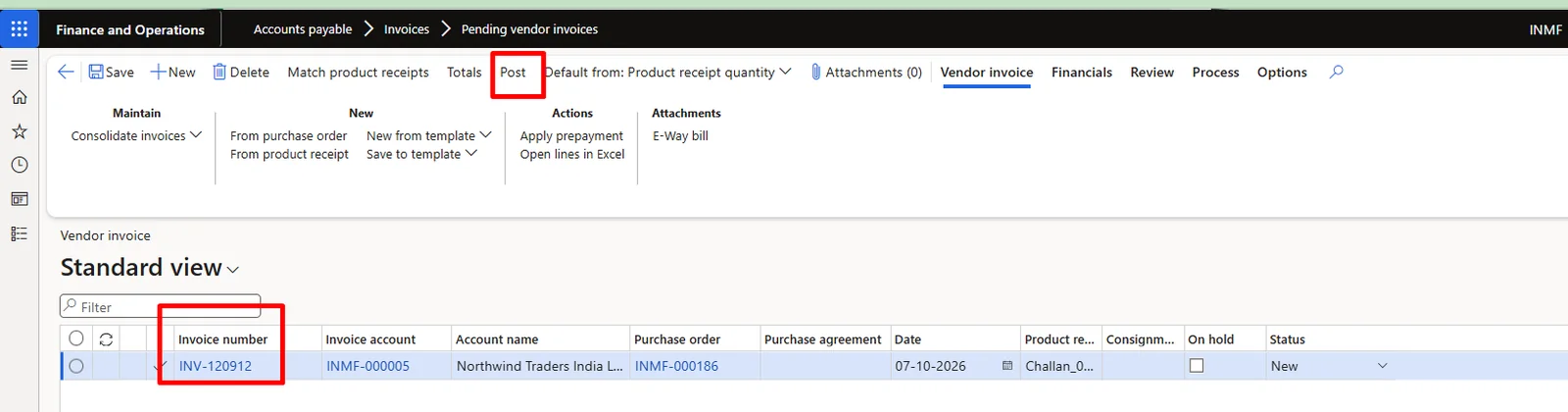The width and height of the screenshot is (1568, 412).
Task: Open Favorites star in the sidebar
Action: tap(19, 131)
